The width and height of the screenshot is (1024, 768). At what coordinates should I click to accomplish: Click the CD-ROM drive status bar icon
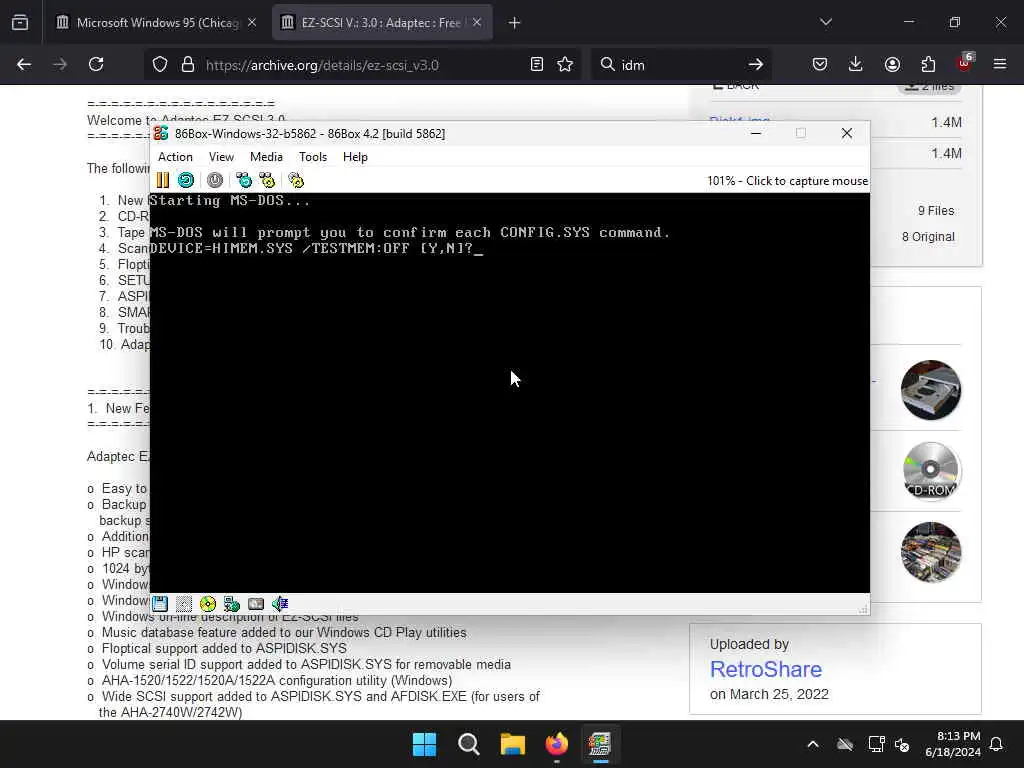(208, 604)
